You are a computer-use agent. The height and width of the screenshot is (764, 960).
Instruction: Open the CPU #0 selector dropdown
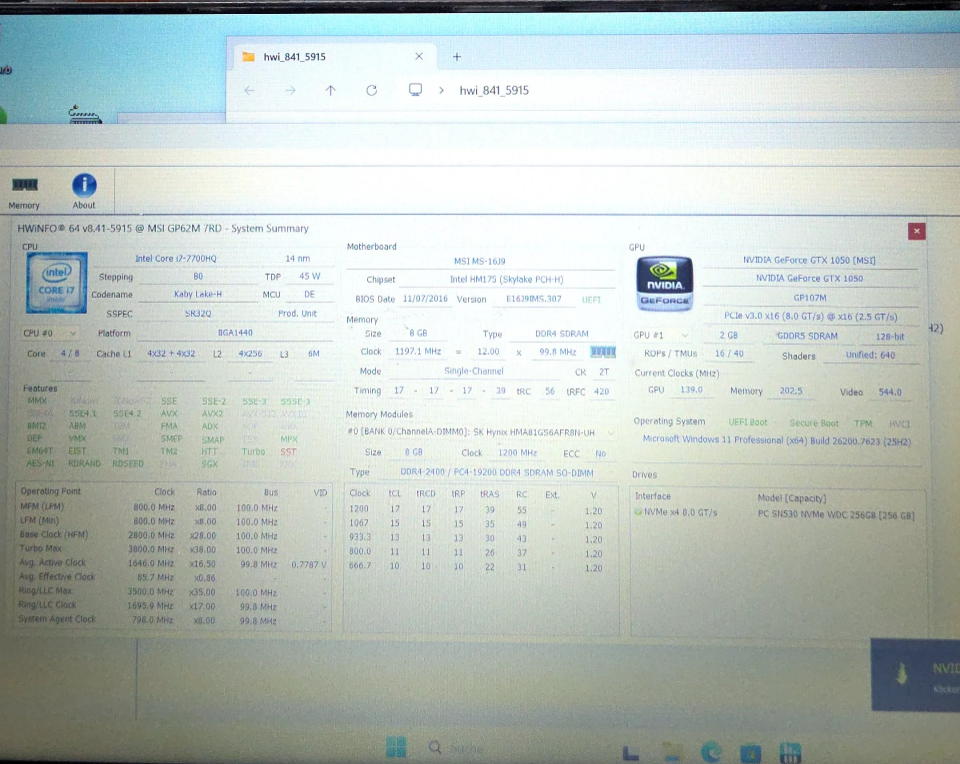[49, 334]
